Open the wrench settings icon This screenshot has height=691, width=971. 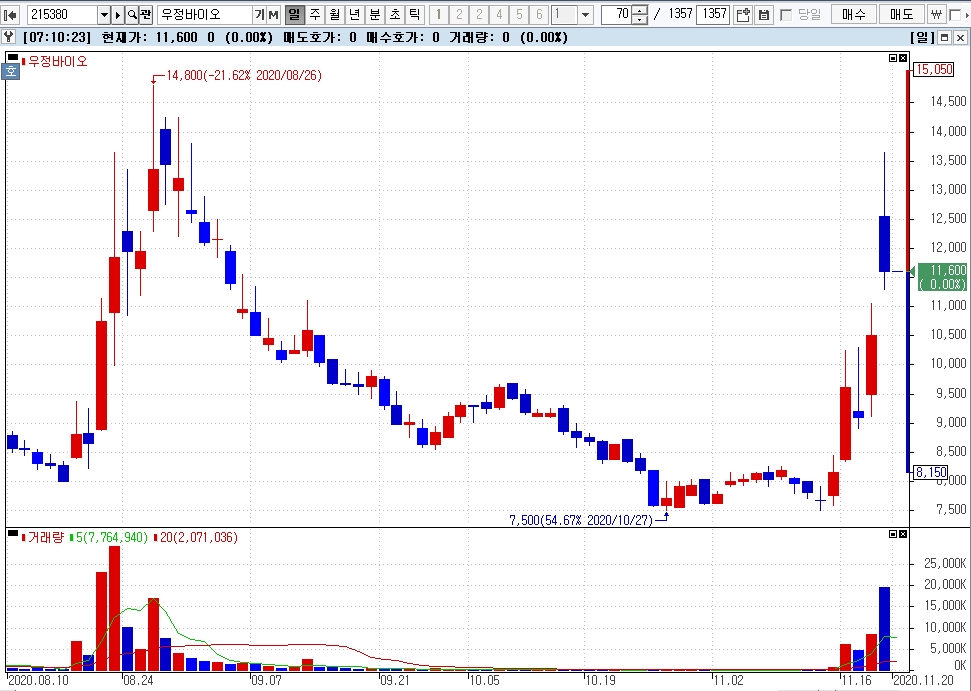(x=9, y=37)
